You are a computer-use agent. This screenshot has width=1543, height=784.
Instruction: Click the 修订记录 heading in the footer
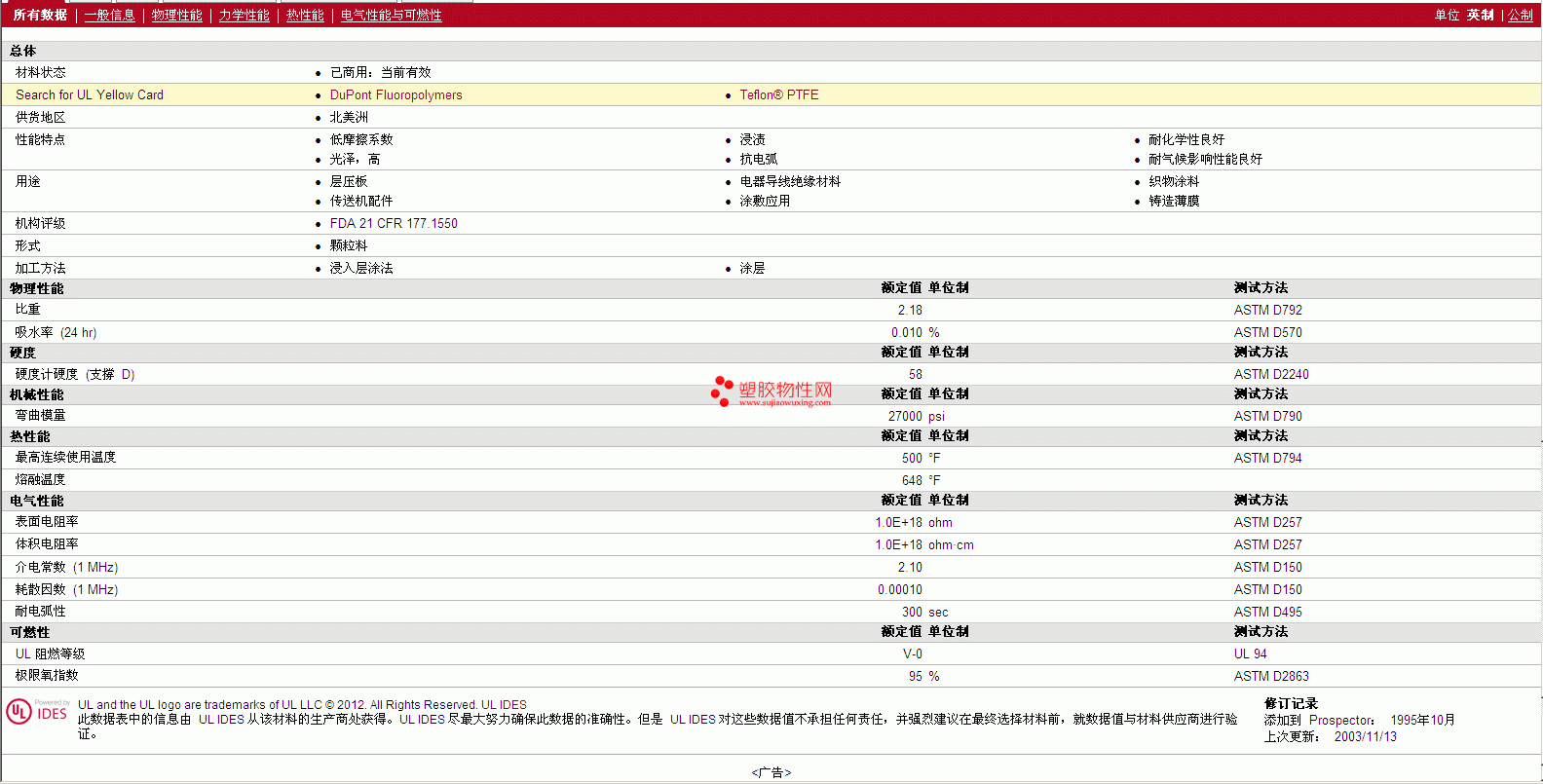point(1291,704)
